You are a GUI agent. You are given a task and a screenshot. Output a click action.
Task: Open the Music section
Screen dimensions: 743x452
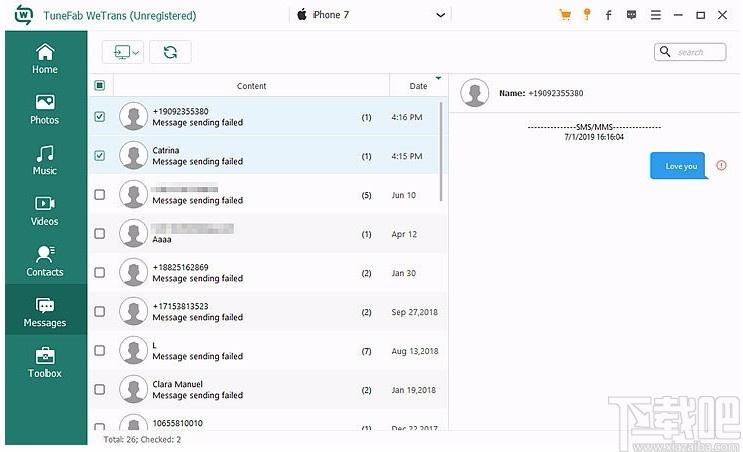coord(45,161)
